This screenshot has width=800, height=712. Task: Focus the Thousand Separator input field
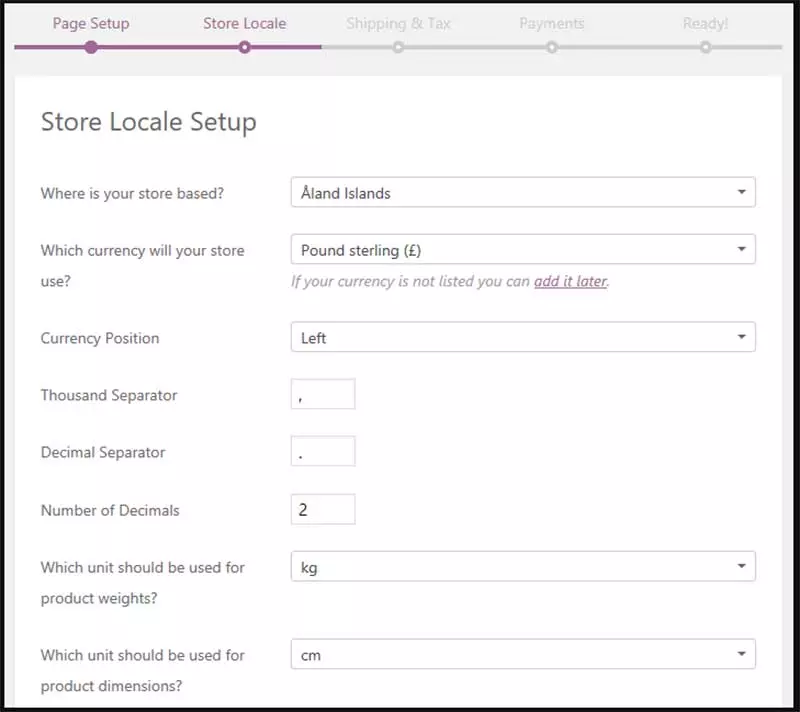point(323,394)
